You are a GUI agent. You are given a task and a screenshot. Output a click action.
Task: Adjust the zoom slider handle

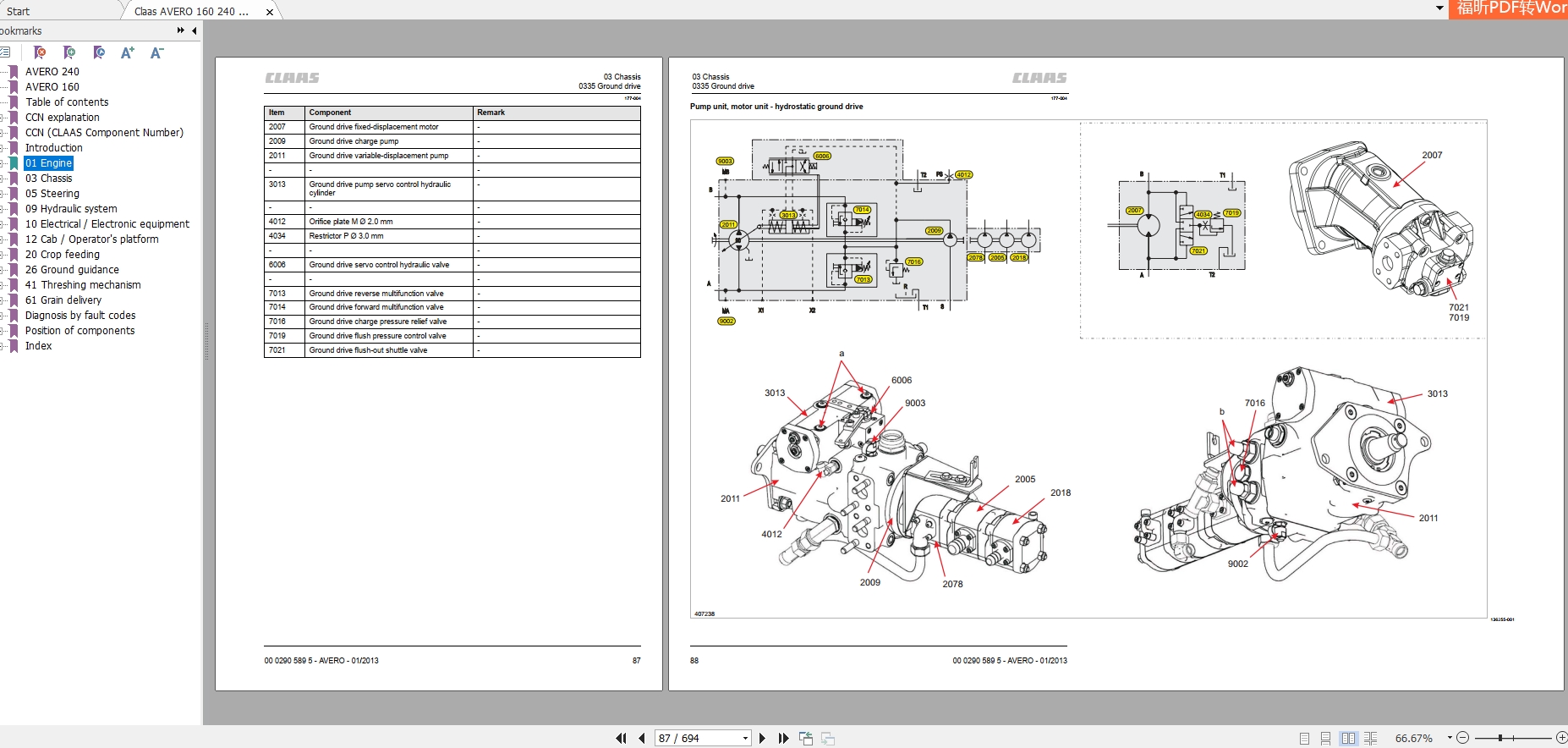(x=1500, y=738)
